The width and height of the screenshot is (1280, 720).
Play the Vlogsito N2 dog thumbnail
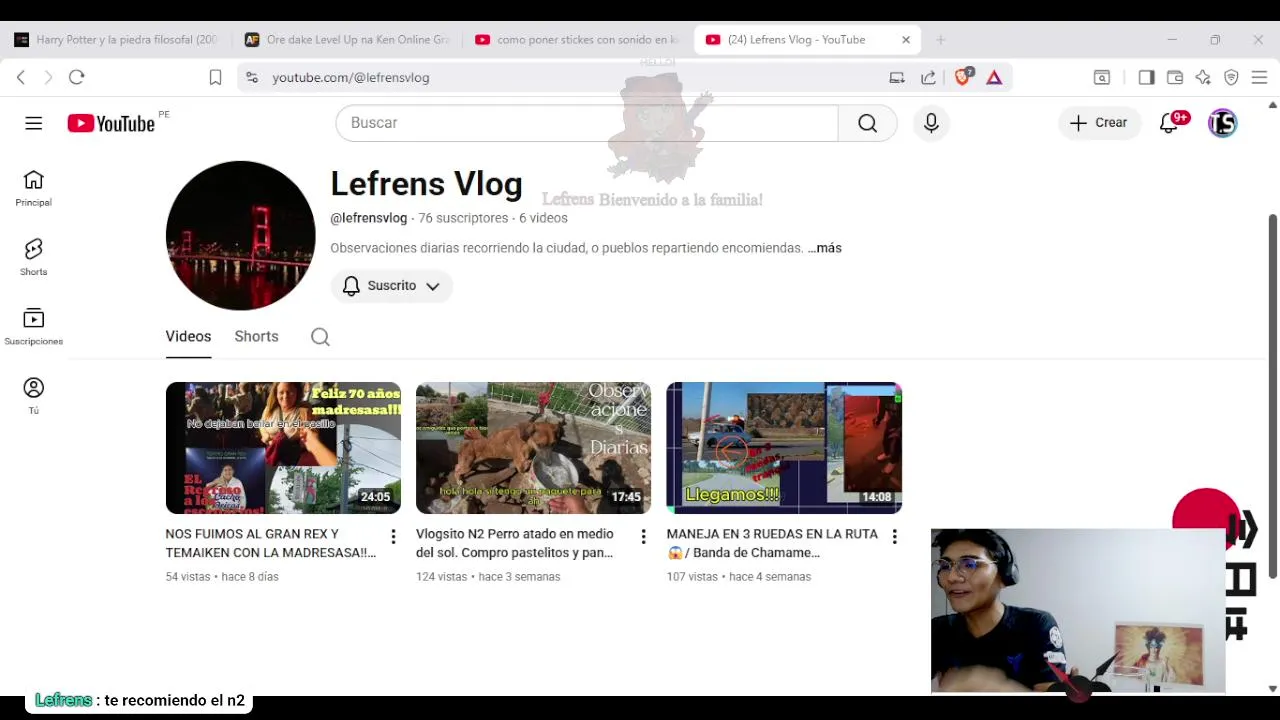coord(533,448)
